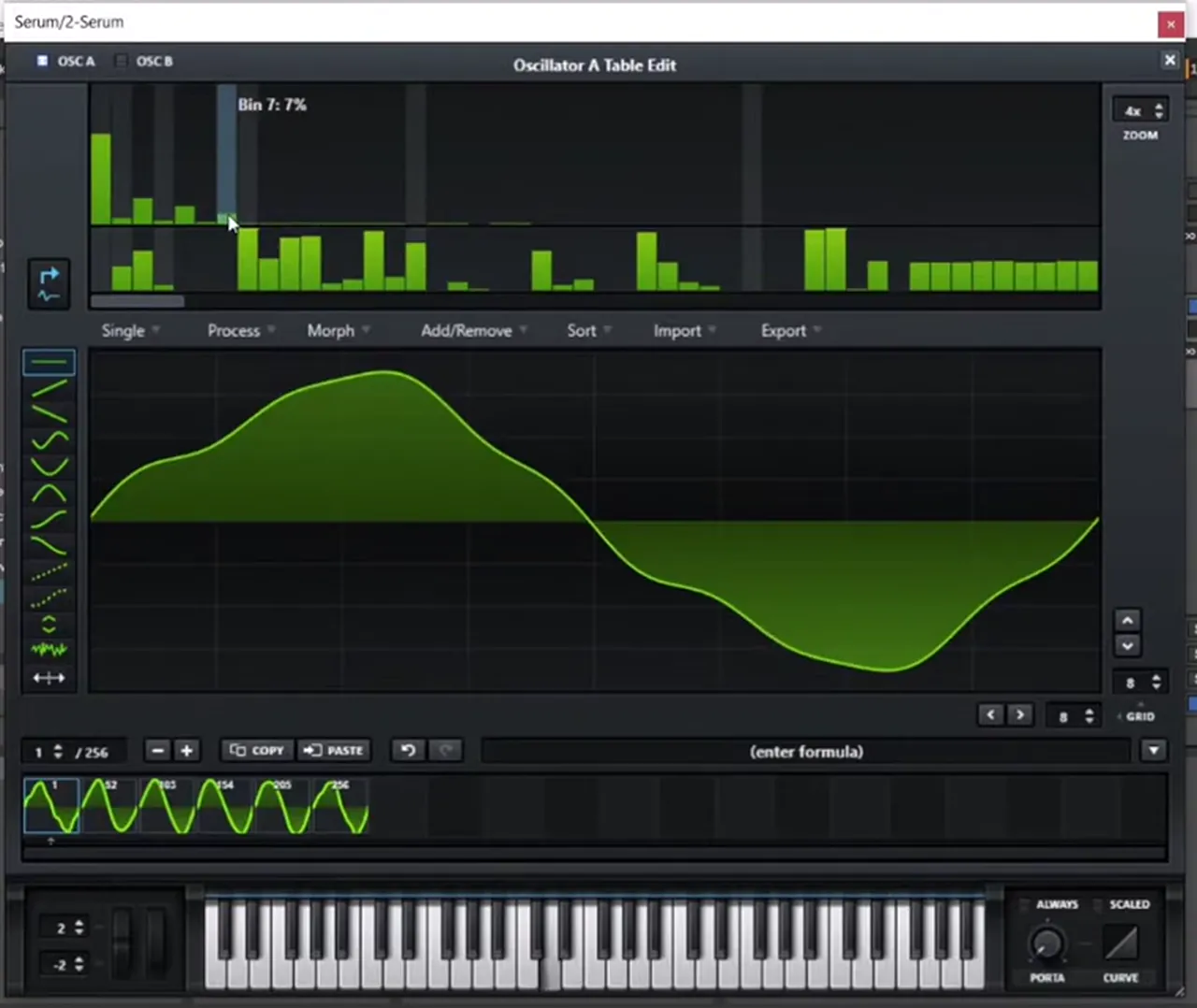Enable the OSC A checkbox
1197x1008 pixels.
point(42,61)
